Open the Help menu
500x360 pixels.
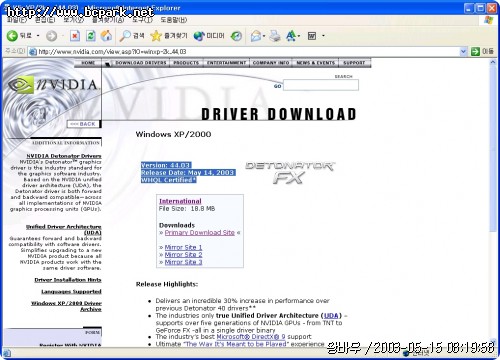click(174, 20)
